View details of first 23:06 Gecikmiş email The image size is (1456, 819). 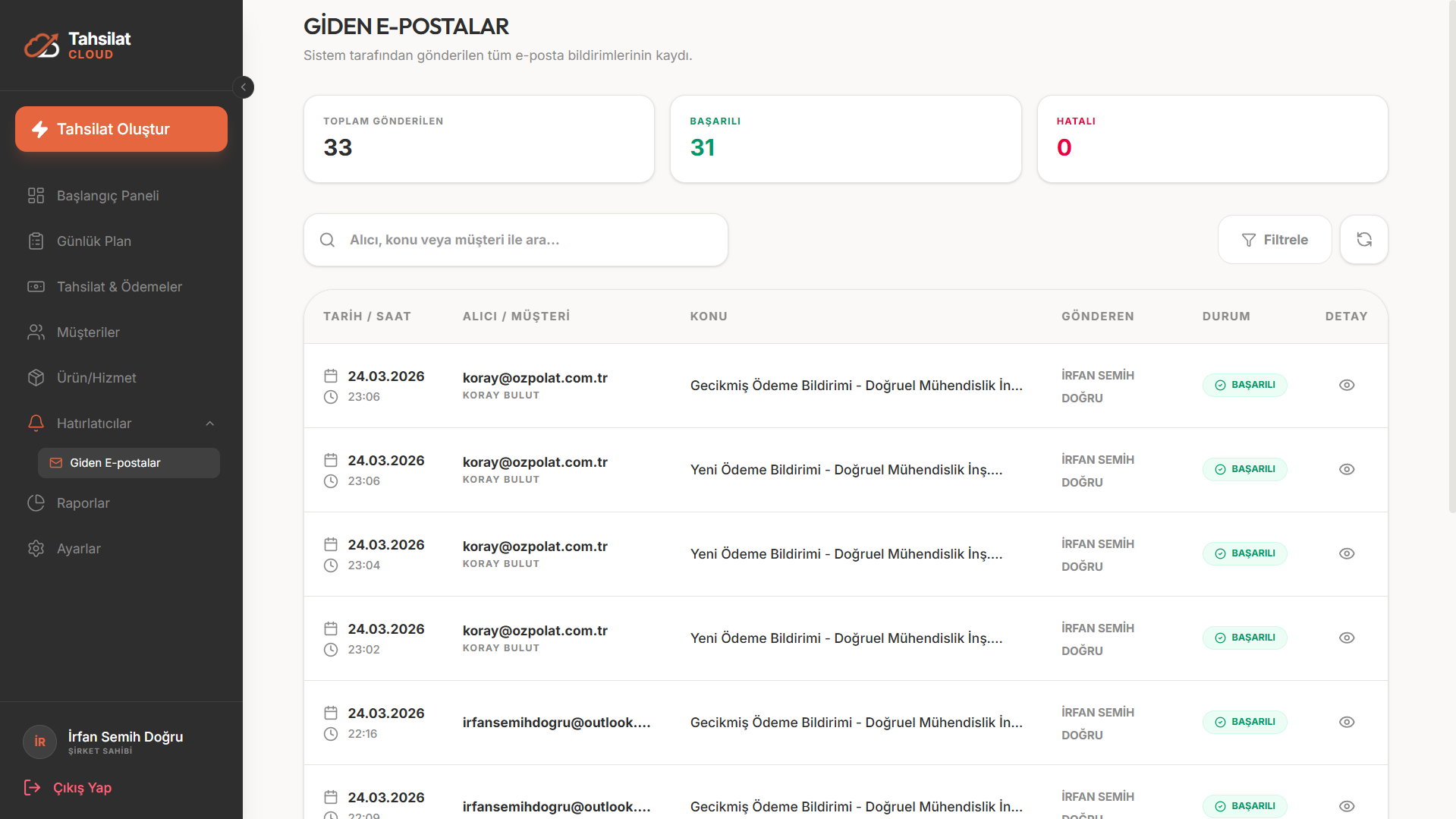(1346, 386)
